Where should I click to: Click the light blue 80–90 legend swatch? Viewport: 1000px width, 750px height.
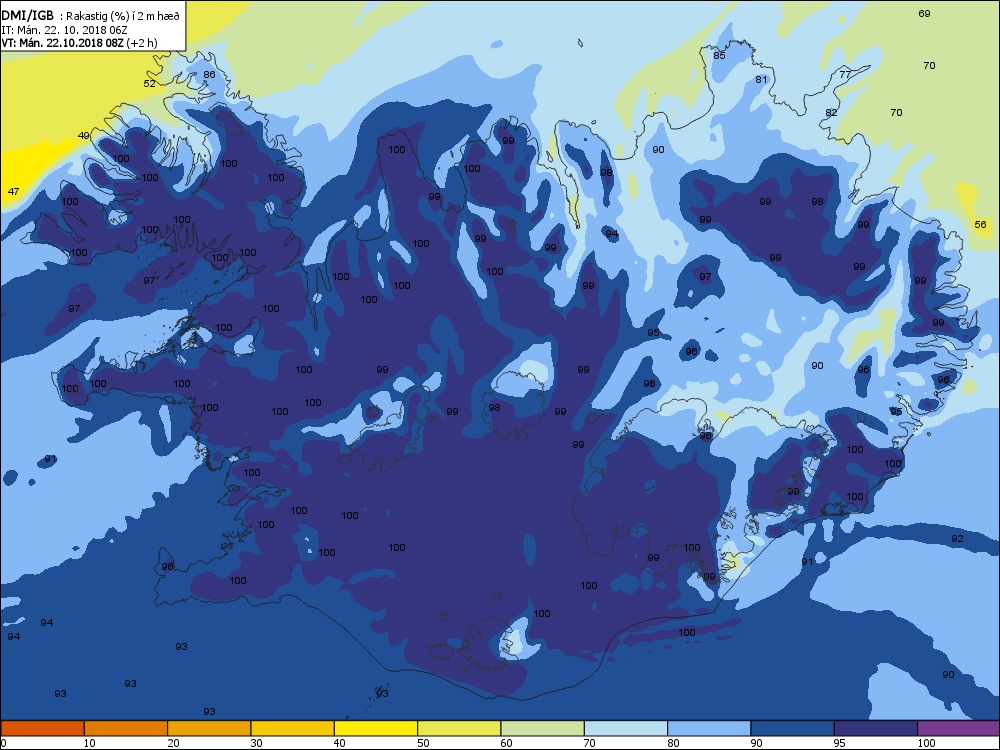pyautogui.click(x=709, y=728)
